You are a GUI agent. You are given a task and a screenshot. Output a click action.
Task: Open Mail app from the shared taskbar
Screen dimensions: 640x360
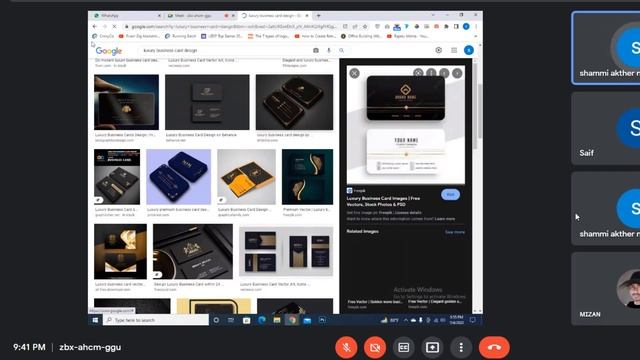pos(307,320)
